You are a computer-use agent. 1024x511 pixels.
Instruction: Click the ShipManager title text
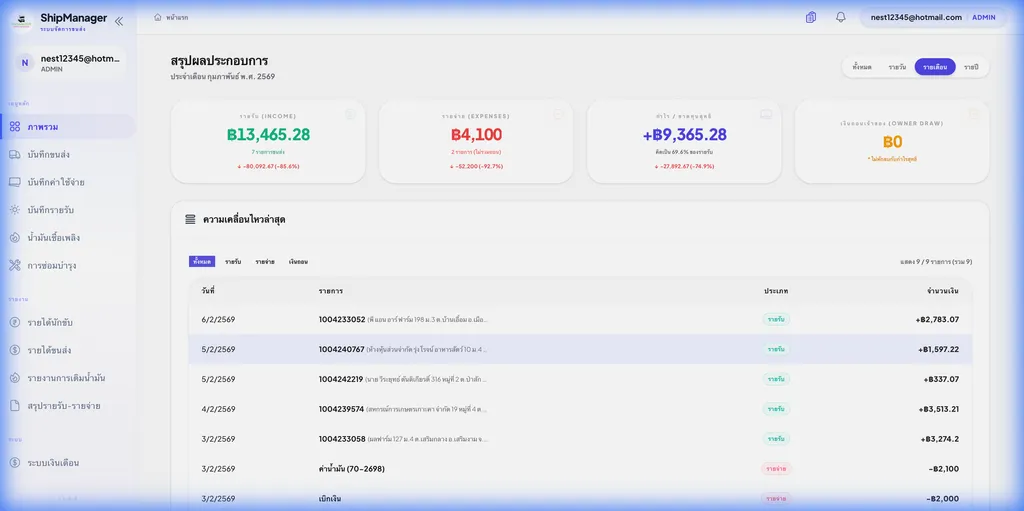pyautogui.click(x=73, y=18)
